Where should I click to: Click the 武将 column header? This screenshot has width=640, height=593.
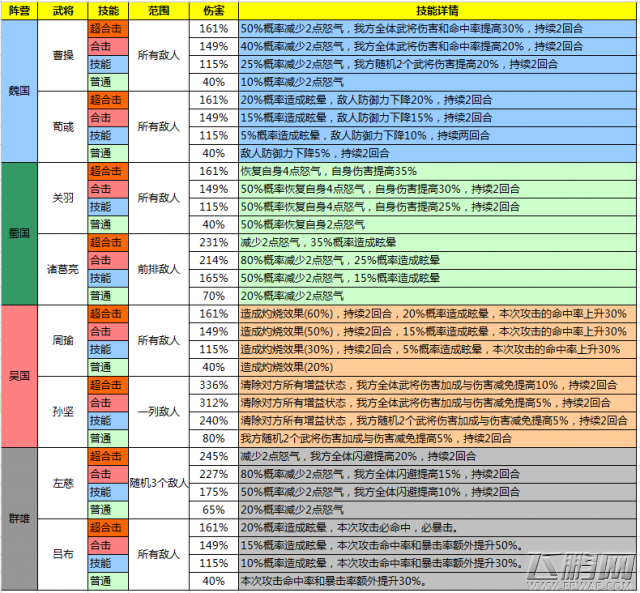(63, 11)
